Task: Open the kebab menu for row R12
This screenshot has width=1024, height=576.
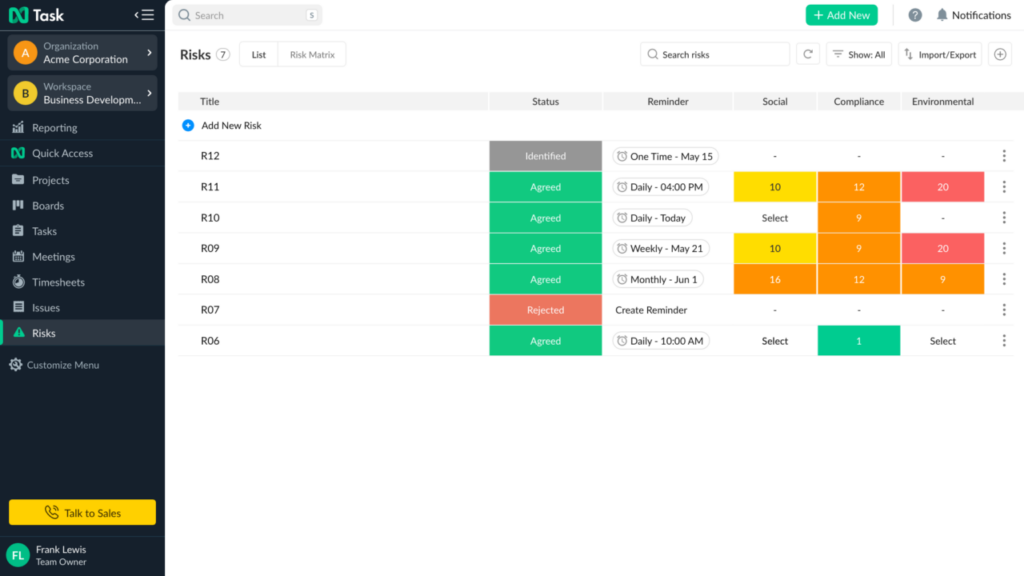Action: tap(1004, 156)
